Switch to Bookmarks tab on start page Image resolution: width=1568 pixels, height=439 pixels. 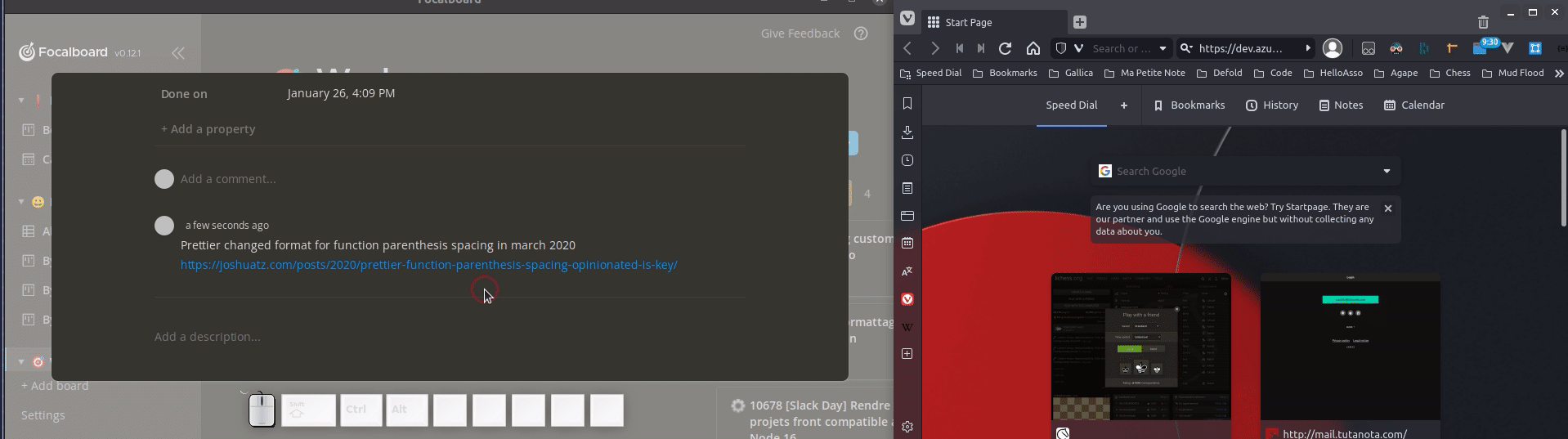coord(1189,105)
